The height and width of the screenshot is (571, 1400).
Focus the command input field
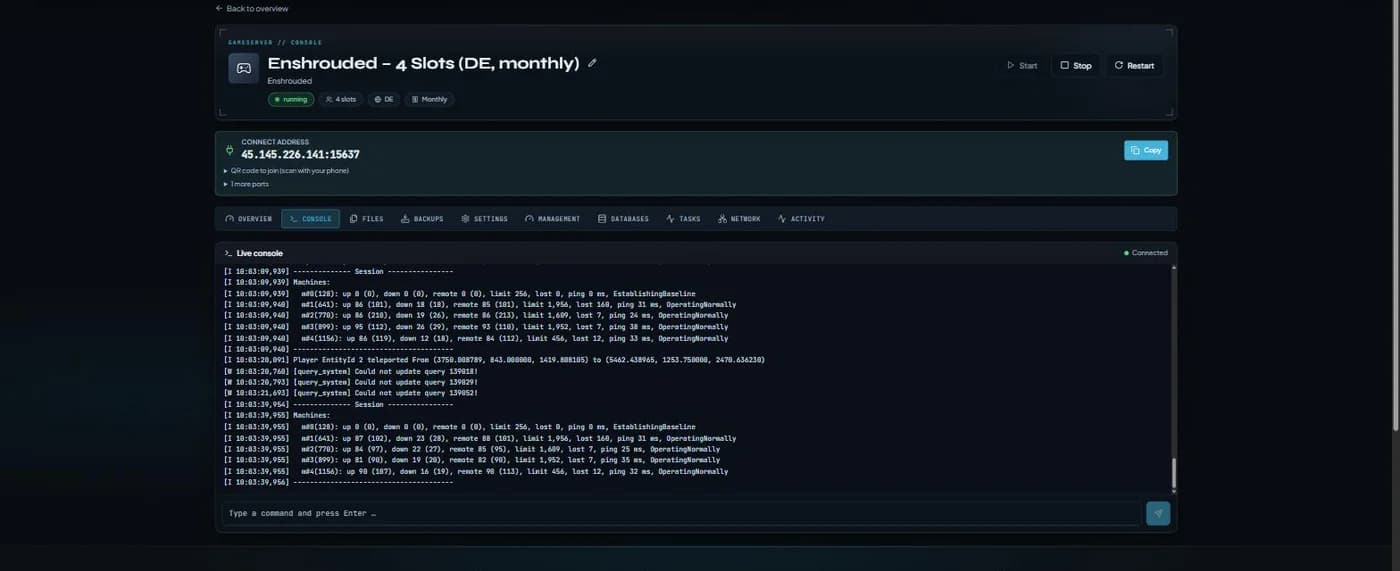pyautogui.click(x=681, y=513)
